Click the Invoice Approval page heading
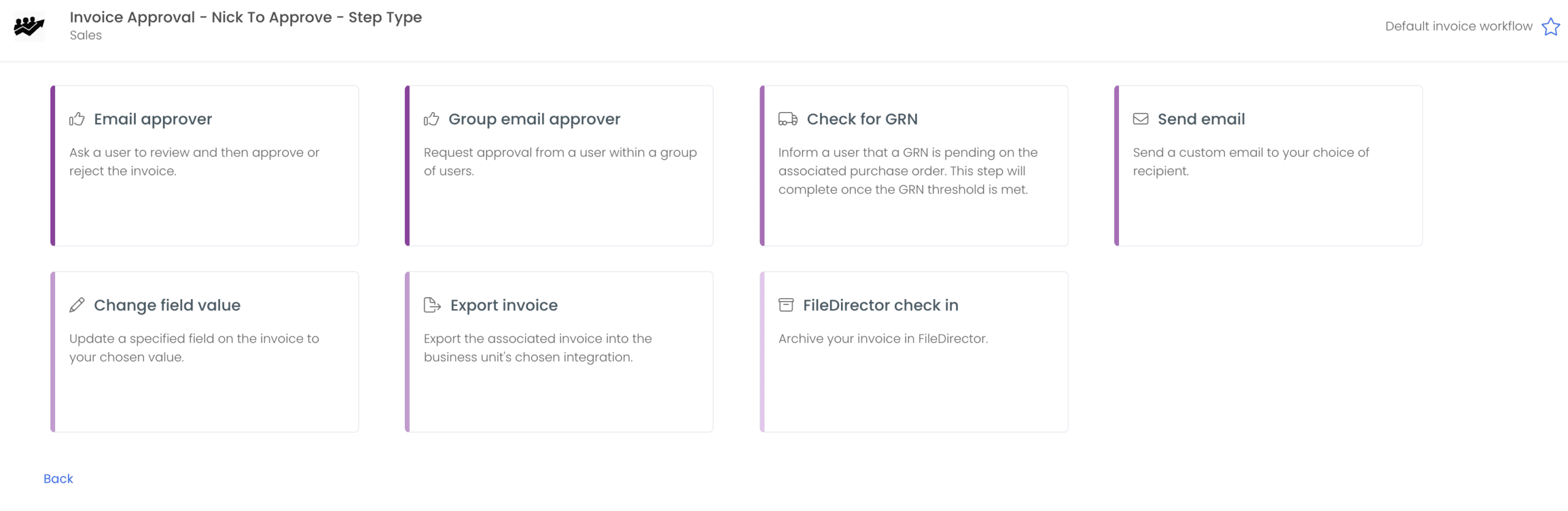 pos(246,17)
